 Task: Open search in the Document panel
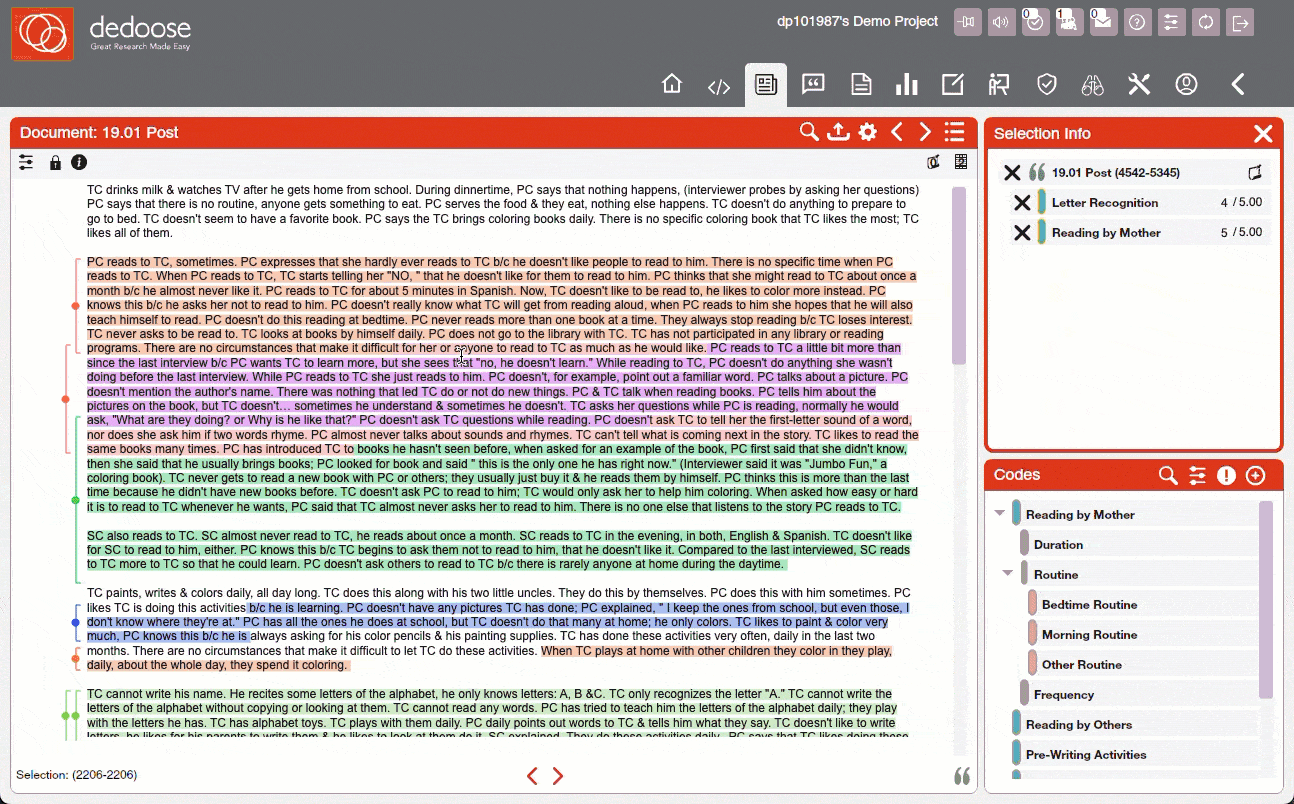click(x=809, y=131)
